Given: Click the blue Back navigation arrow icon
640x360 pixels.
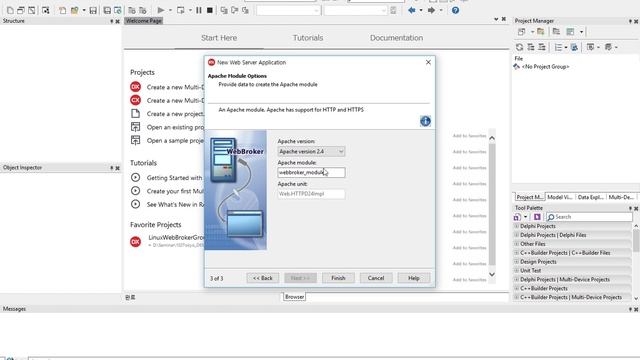Looking at the screenshot, I should point(412,10).
